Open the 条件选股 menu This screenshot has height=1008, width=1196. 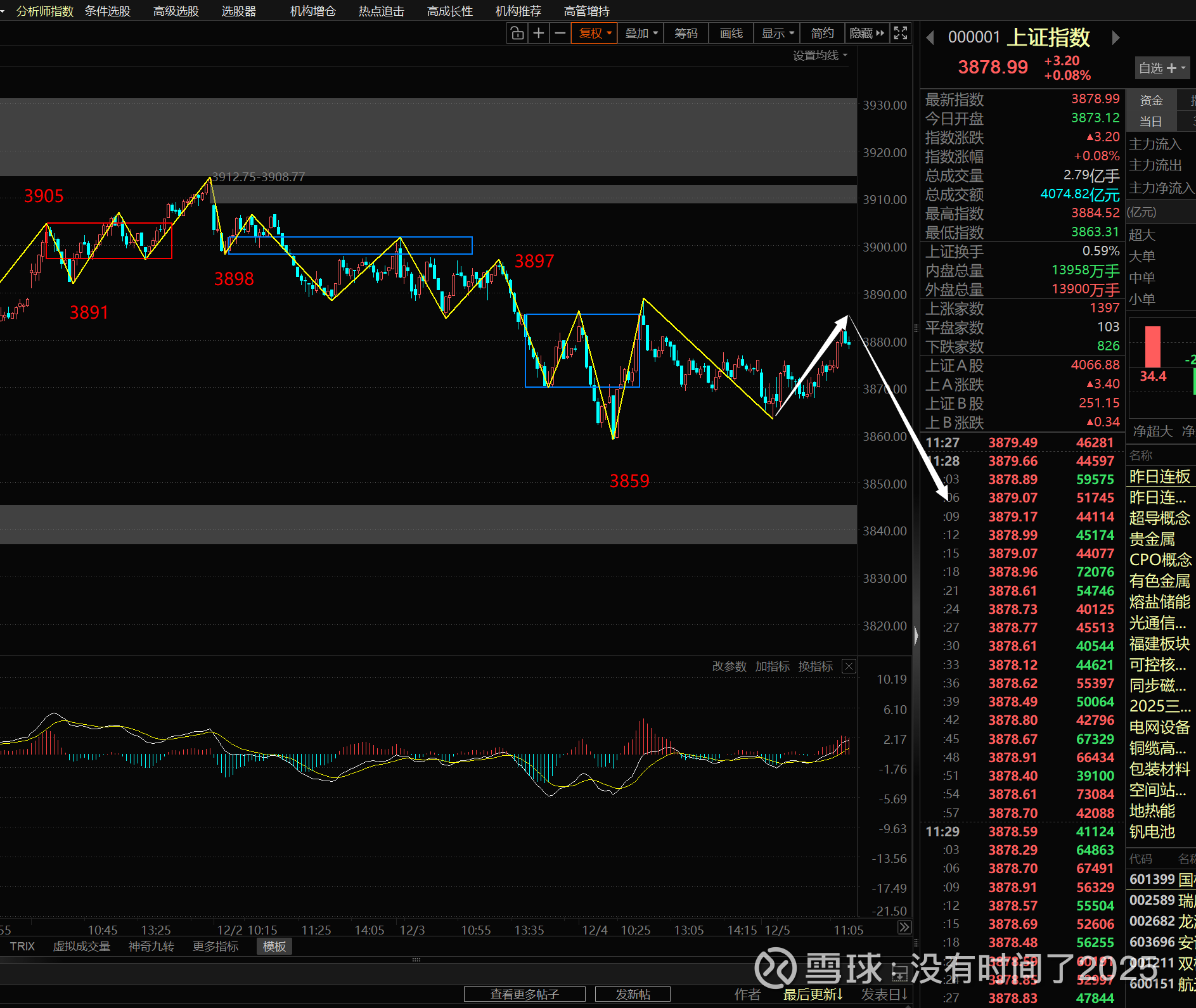(108, 11)
